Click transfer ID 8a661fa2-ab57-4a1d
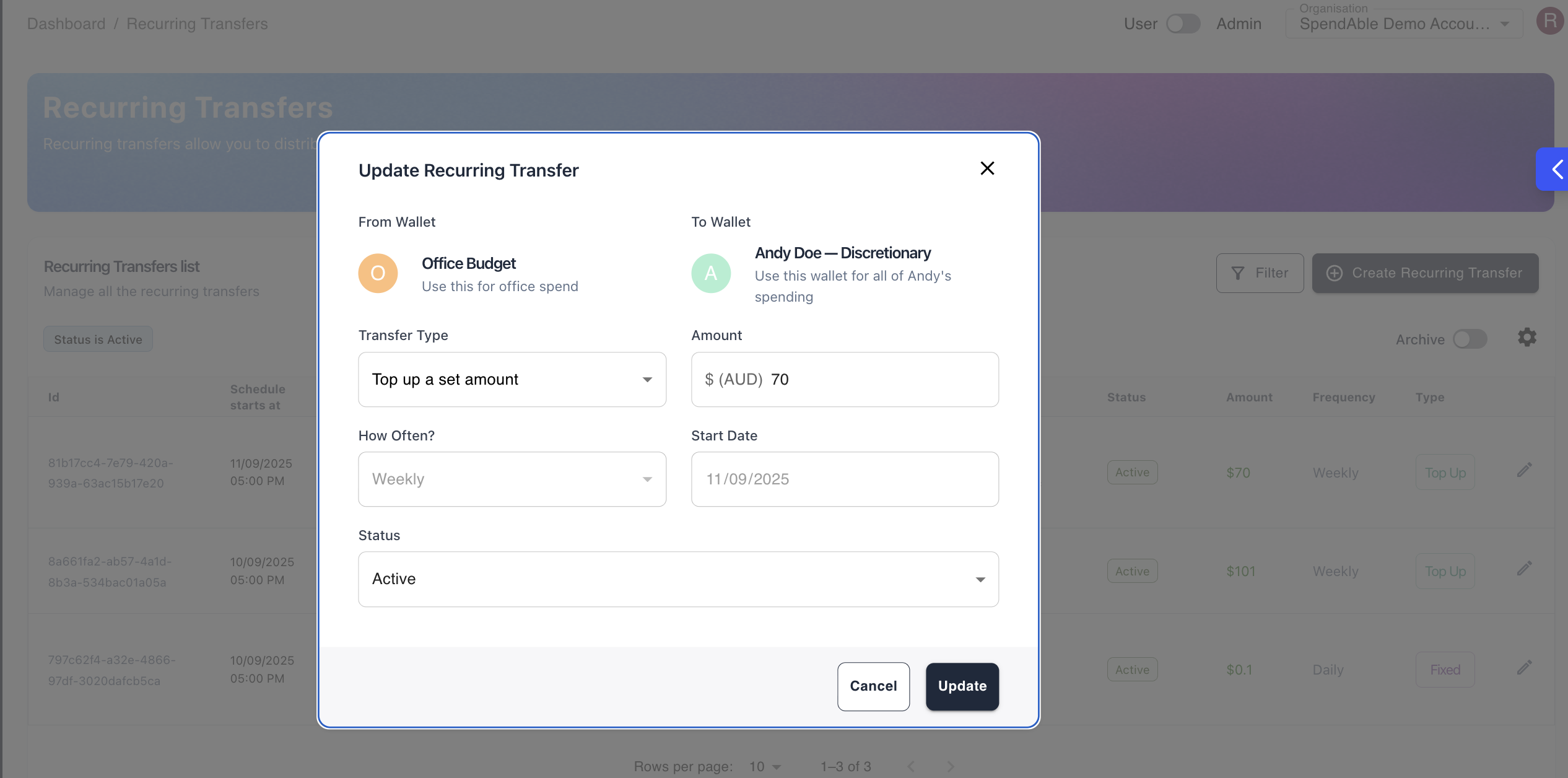The height and width of the screenshot is (778, 1568). coord(110,572)
